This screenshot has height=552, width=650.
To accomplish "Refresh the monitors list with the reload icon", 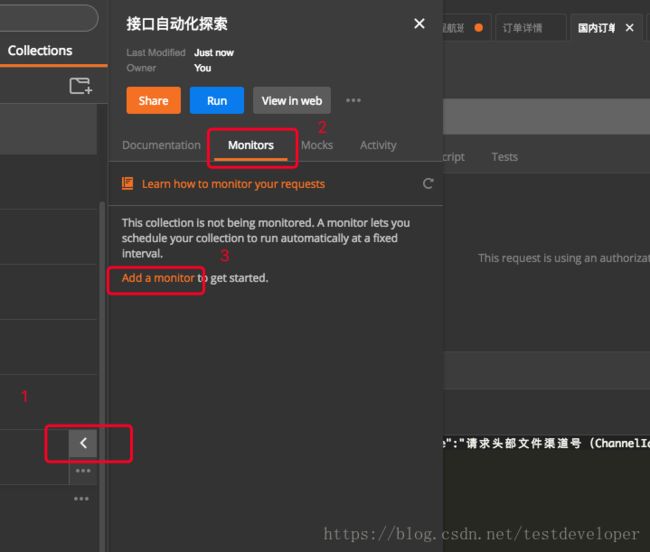I will click(x=428, y=184).
